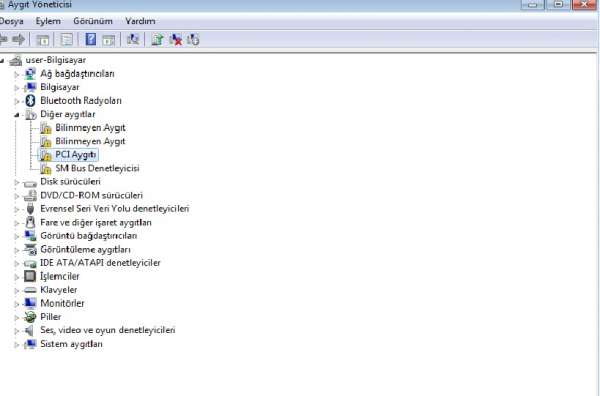The height and width of the screenshot is (396, 600).
Task: Expand the Görüntü bağdaştırıcıları node
Action: pyautogui.click(x=16, y=236)
